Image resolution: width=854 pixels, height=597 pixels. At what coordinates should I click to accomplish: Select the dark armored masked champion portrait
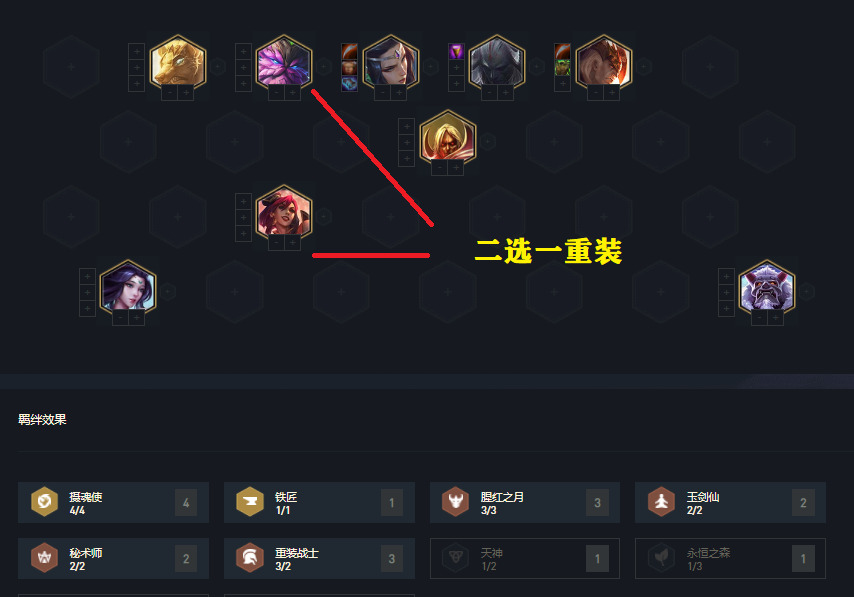coord(497,62)
